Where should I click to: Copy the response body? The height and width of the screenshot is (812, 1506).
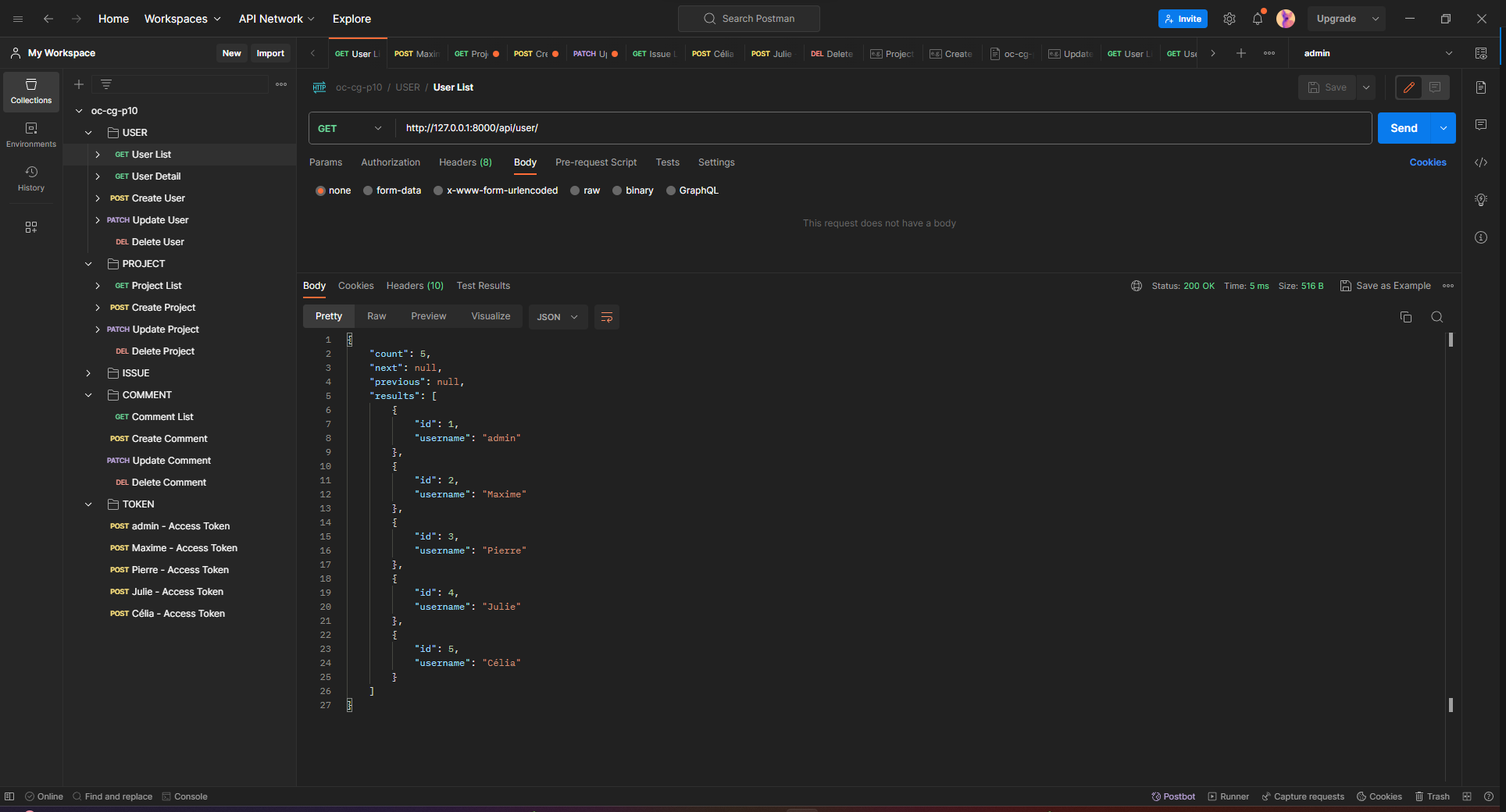(1406, 317)
